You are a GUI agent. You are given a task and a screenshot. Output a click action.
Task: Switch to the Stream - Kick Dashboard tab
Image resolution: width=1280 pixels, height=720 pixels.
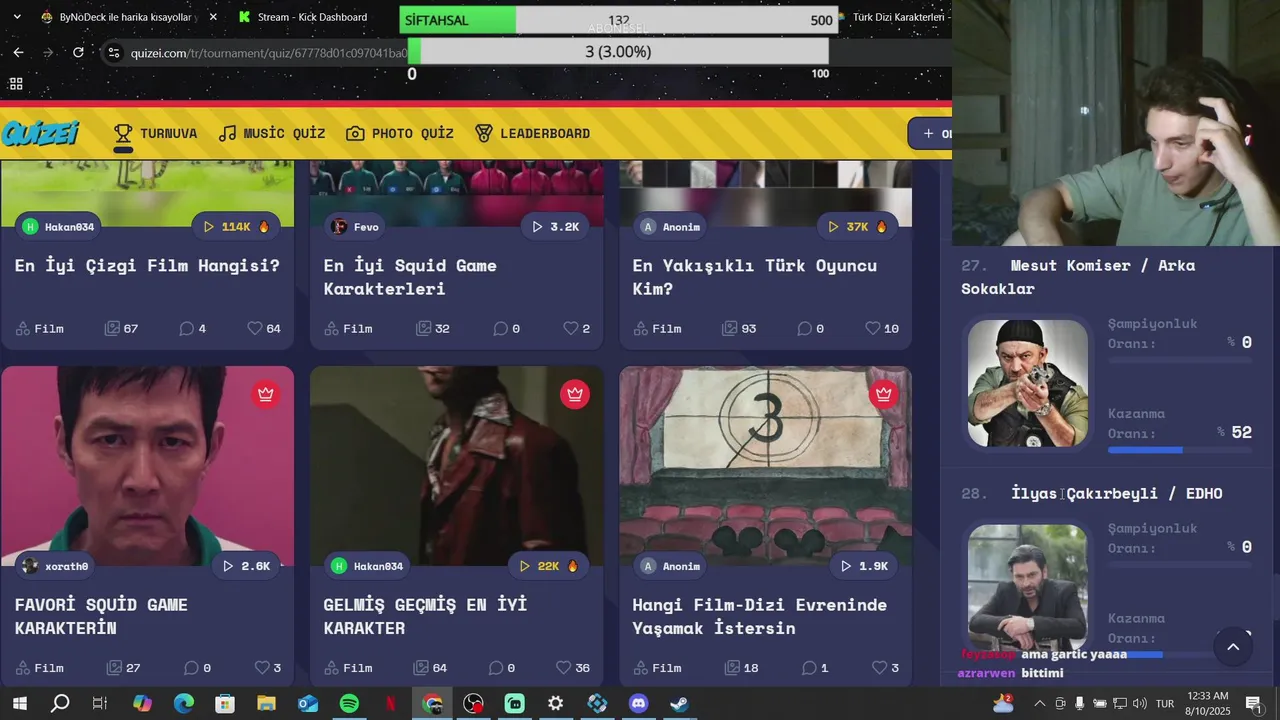coord(305,17)
